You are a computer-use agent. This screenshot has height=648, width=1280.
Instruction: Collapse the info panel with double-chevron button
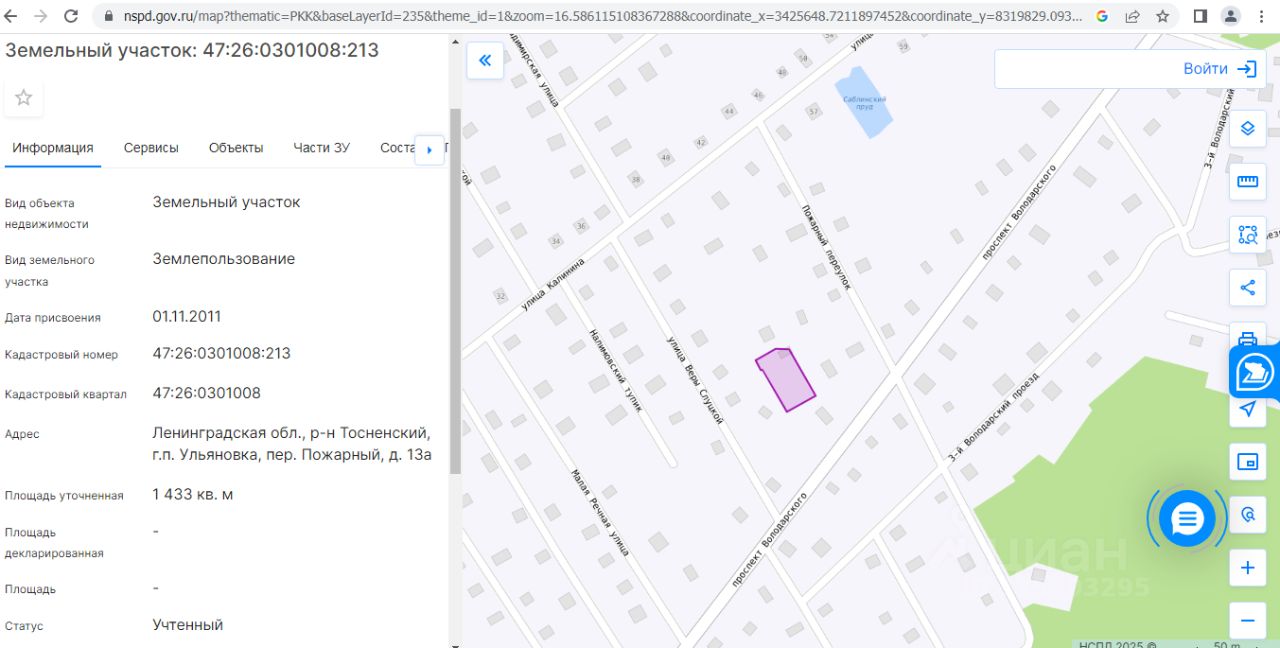click(485, 61)
